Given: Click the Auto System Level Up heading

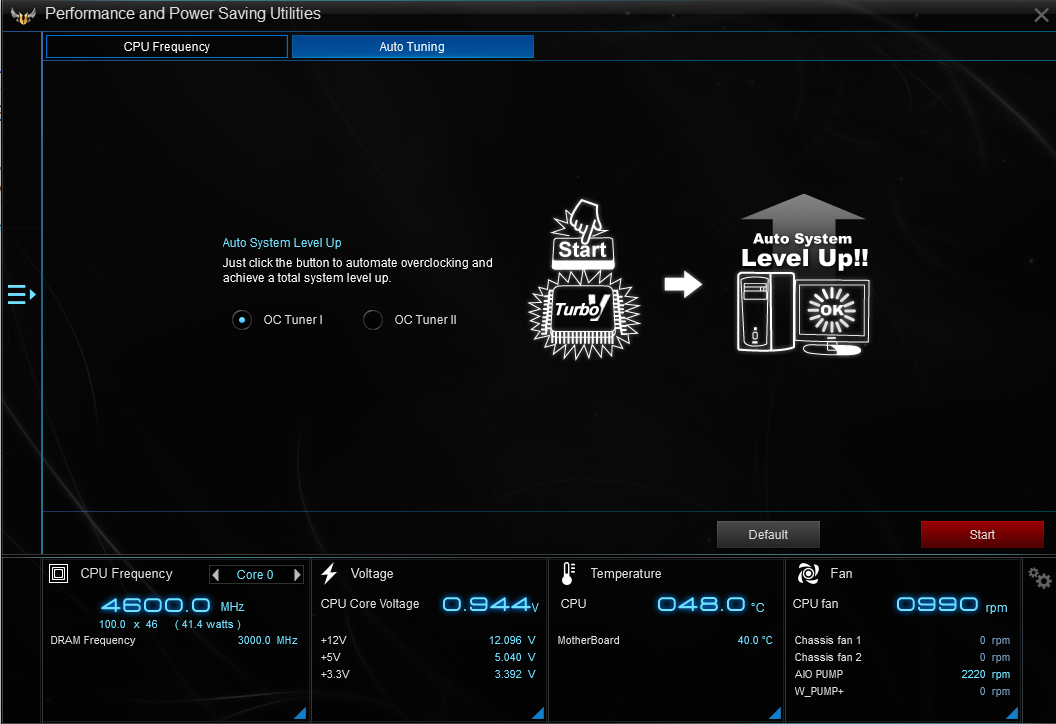Looking at the screenshot, I should click(282, 242).
